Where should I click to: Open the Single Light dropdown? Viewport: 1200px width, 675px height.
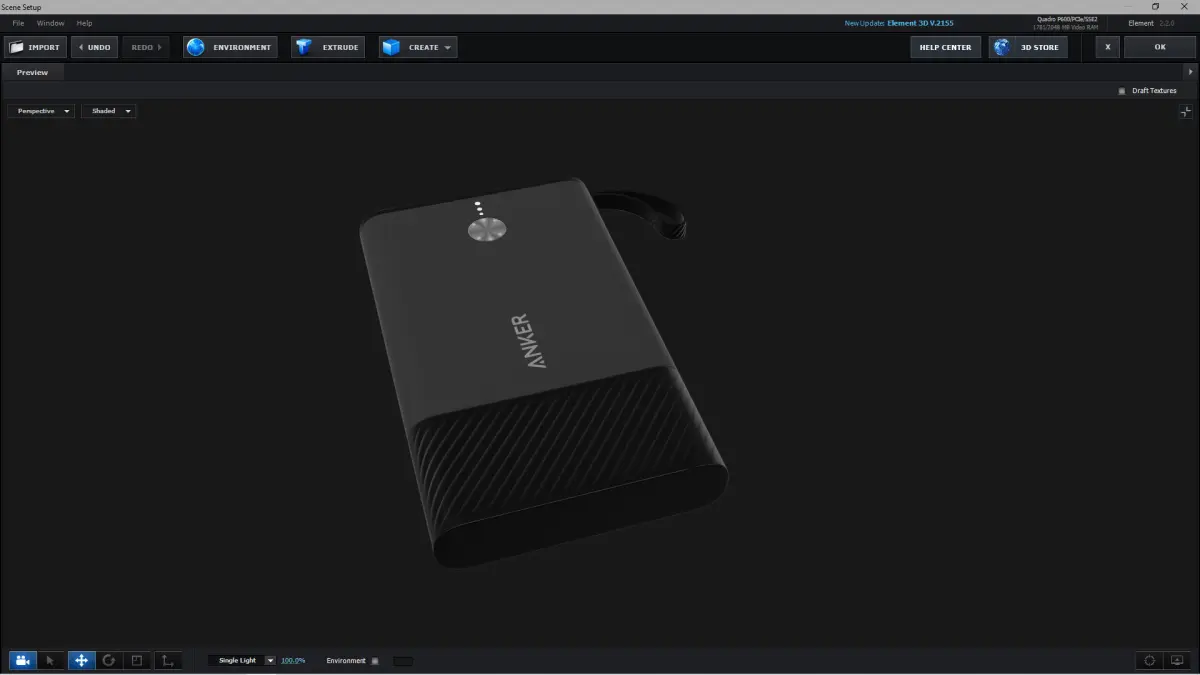pos(241,661)
